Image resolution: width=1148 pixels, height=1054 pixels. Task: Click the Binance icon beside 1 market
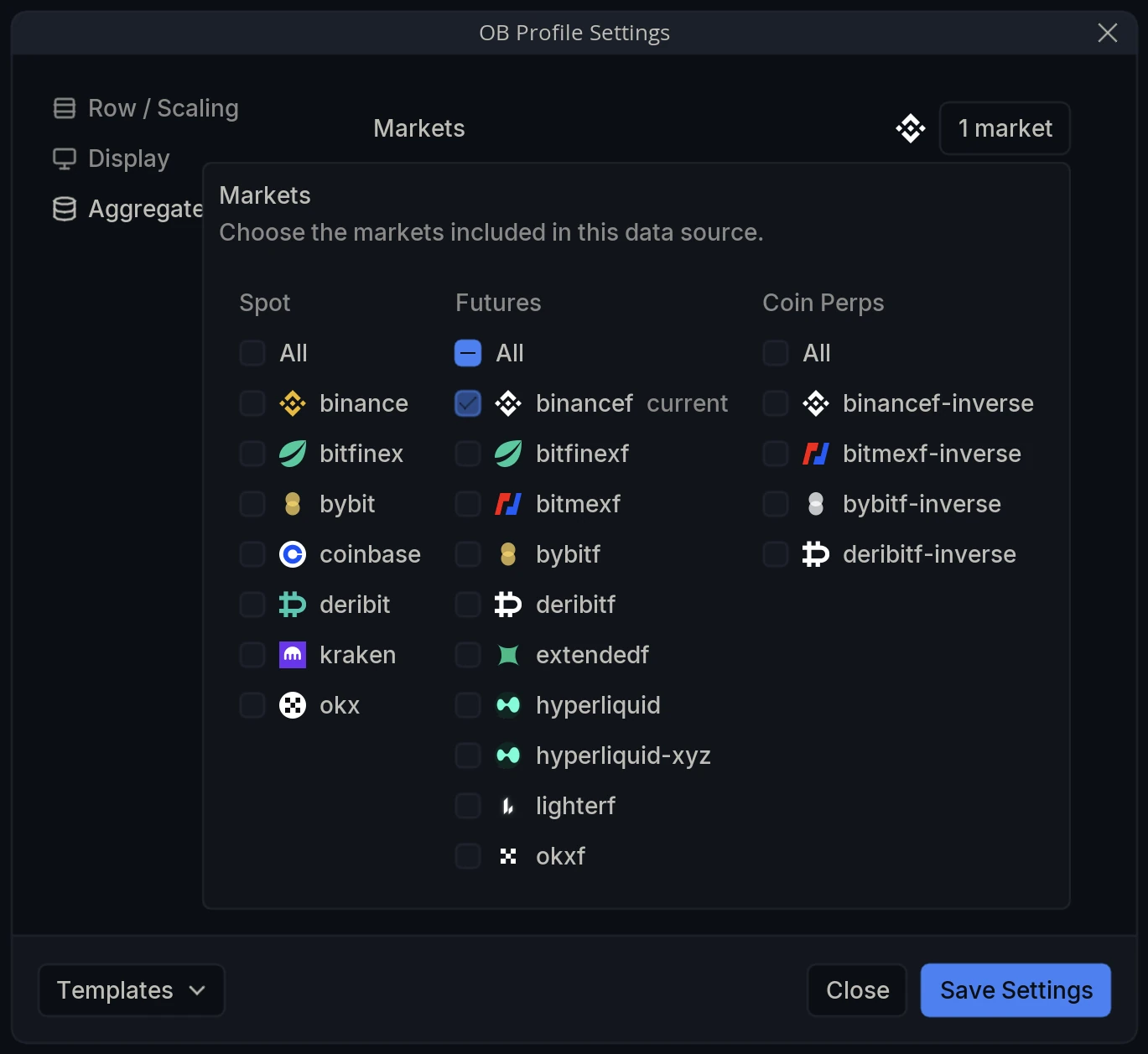(911, 128)
